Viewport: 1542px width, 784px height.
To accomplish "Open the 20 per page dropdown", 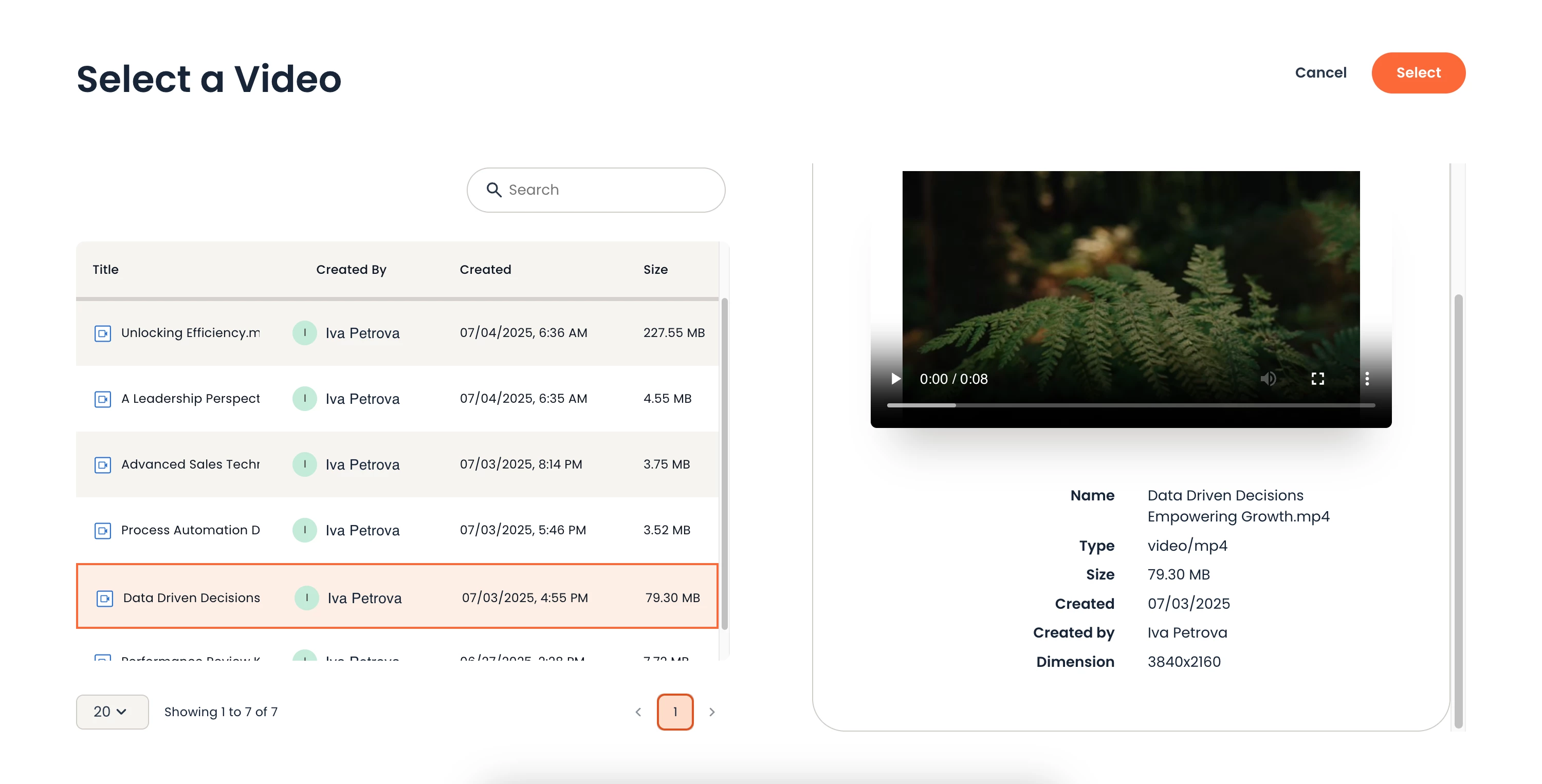I will point(112,712).
